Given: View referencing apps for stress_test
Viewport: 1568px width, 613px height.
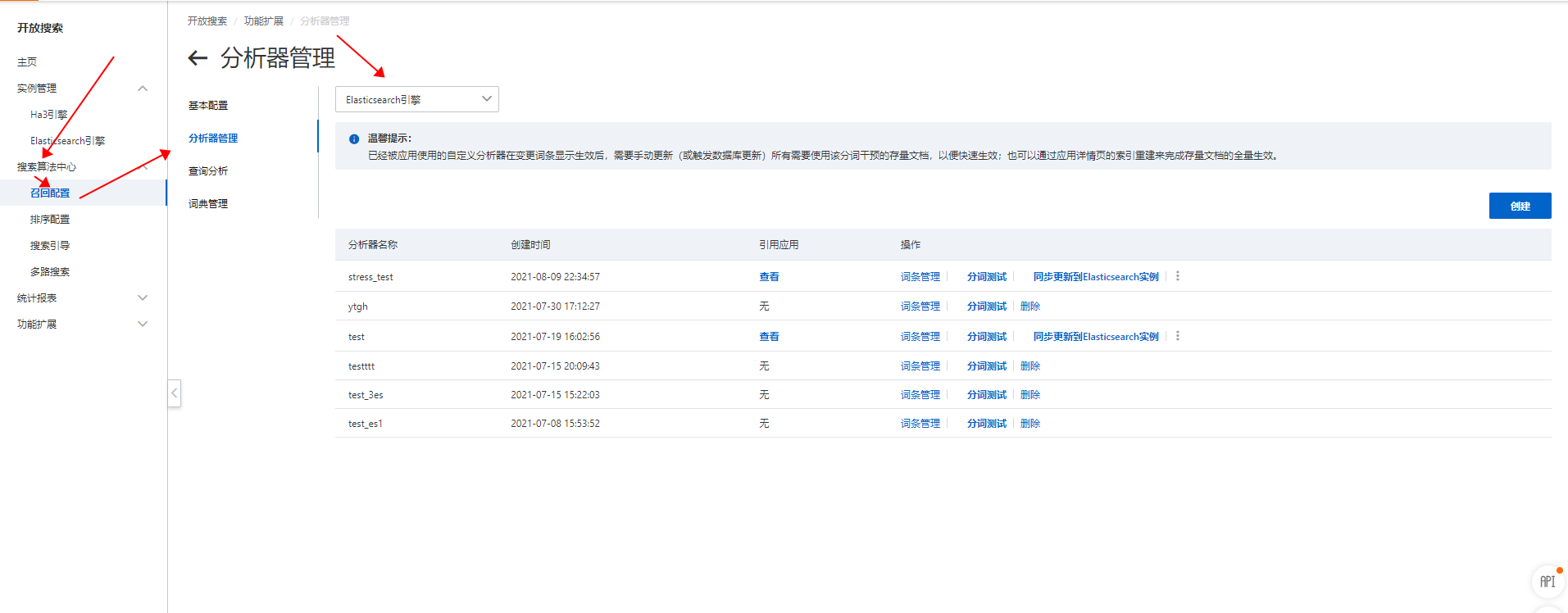Looking at the screenshot, I should (x=769, y=277).
